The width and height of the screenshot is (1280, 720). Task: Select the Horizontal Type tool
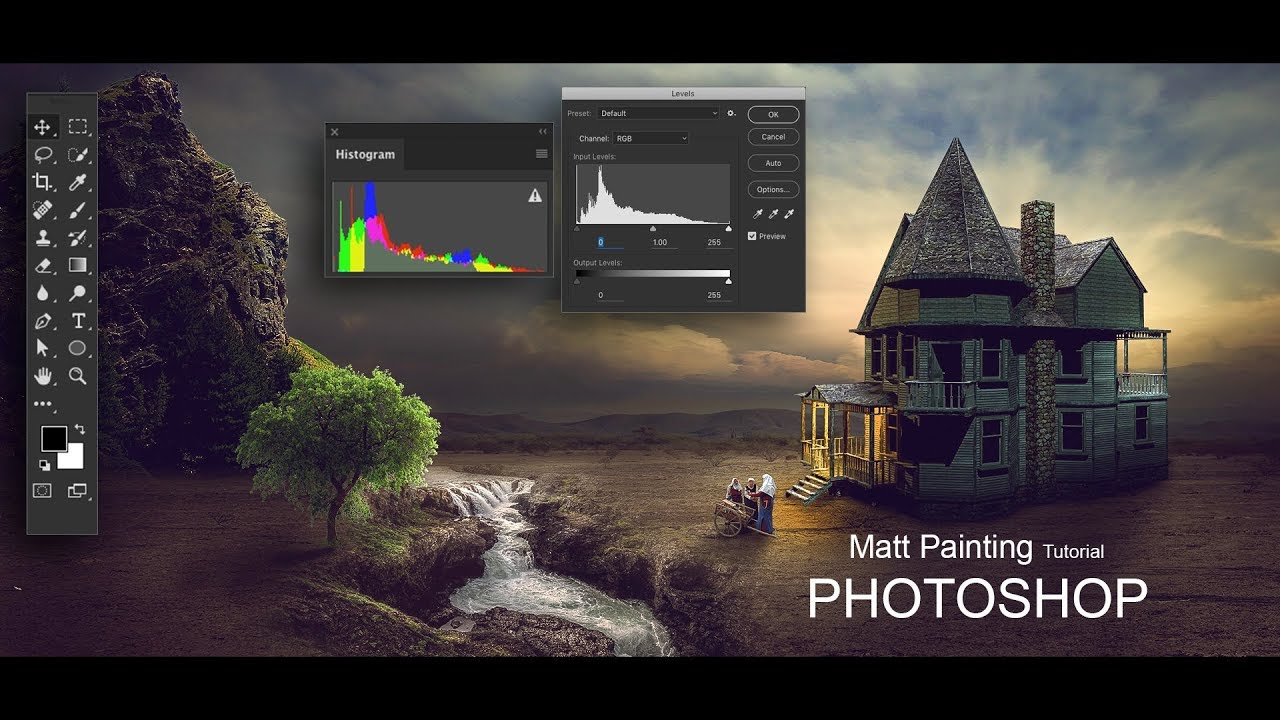[x=77, y=321]
